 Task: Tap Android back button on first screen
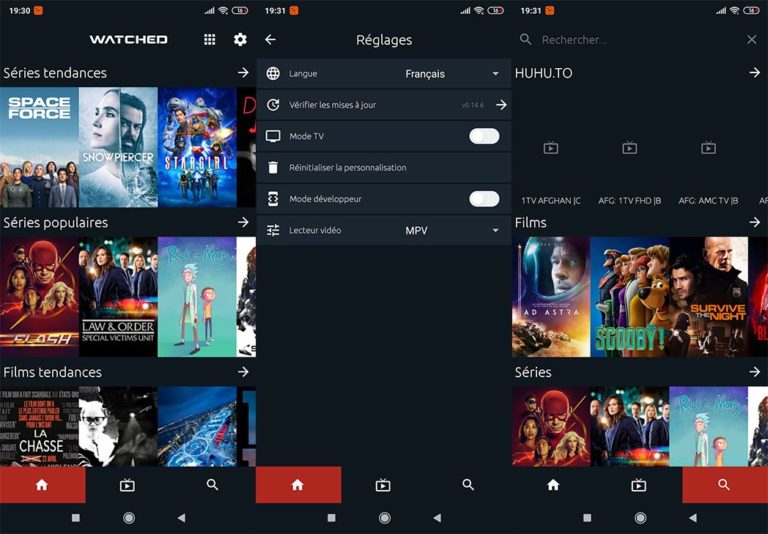[181, 518]
